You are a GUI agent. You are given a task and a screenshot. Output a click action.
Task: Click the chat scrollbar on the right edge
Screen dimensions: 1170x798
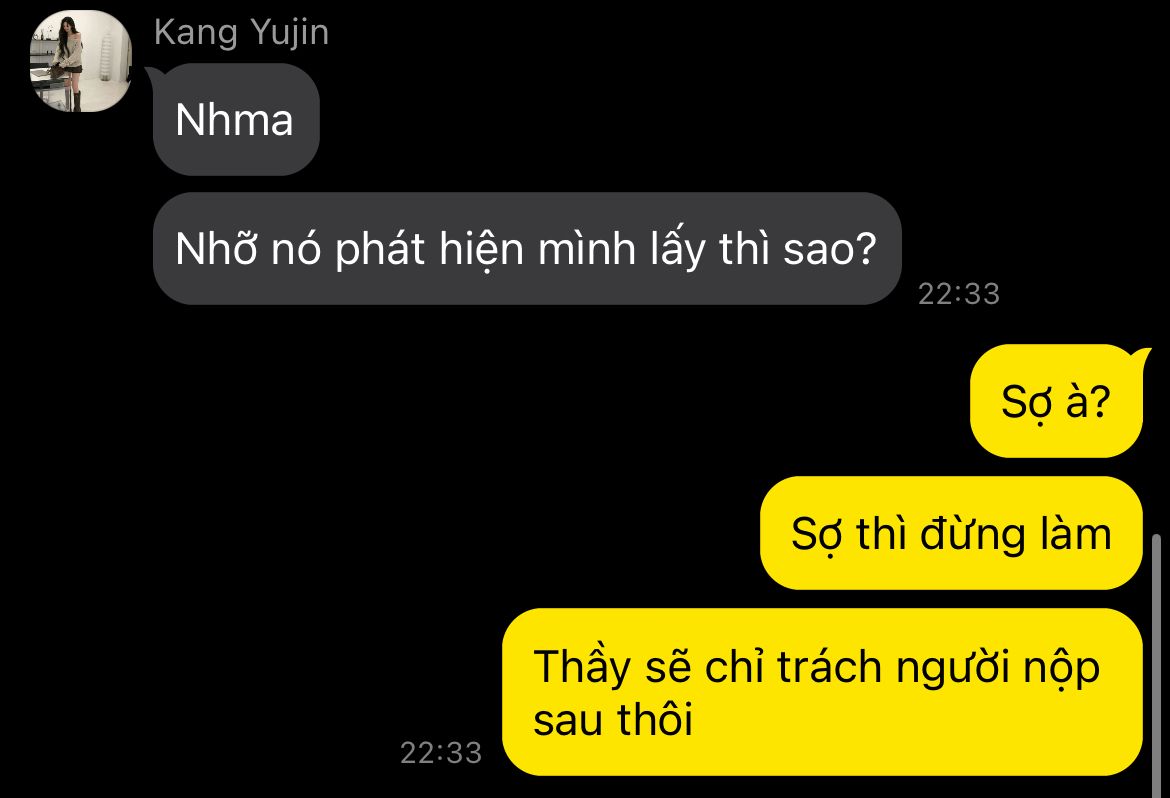[1157, 664]
